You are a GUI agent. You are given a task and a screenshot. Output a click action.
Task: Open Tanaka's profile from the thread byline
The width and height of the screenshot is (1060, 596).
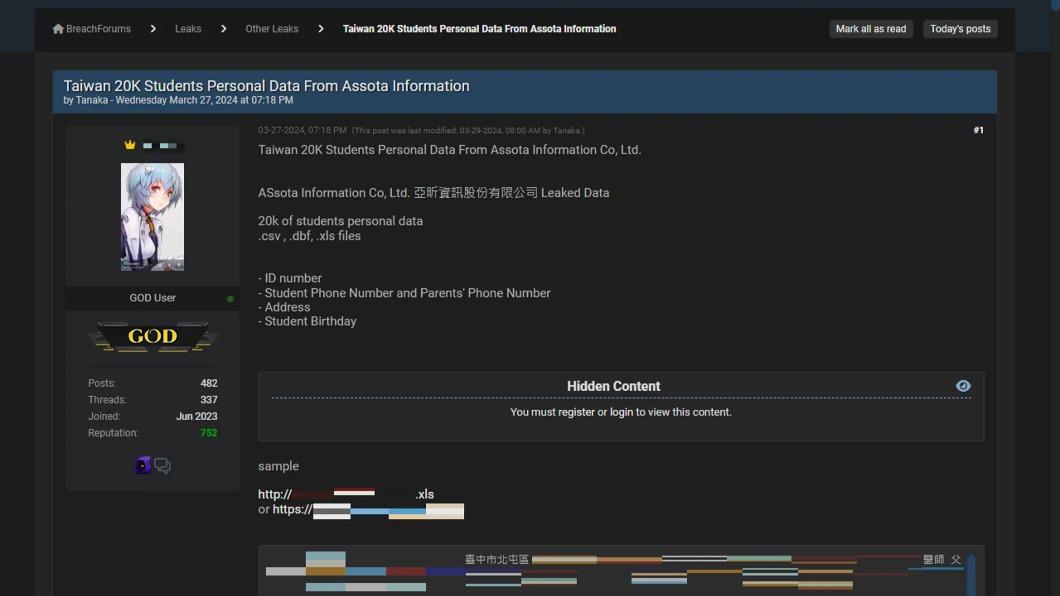(92, 100)
